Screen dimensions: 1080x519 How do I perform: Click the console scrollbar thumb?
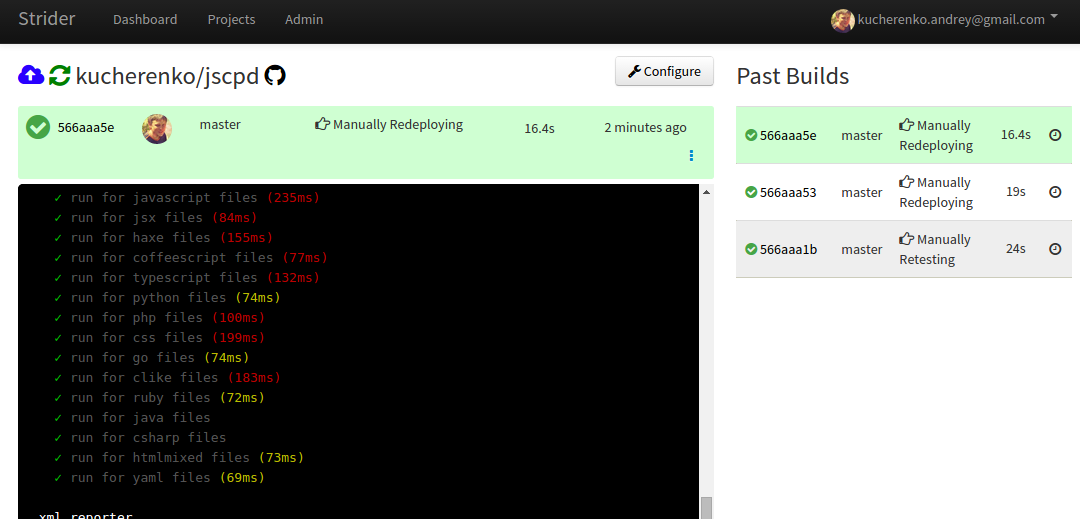click(x=706, y=508)
